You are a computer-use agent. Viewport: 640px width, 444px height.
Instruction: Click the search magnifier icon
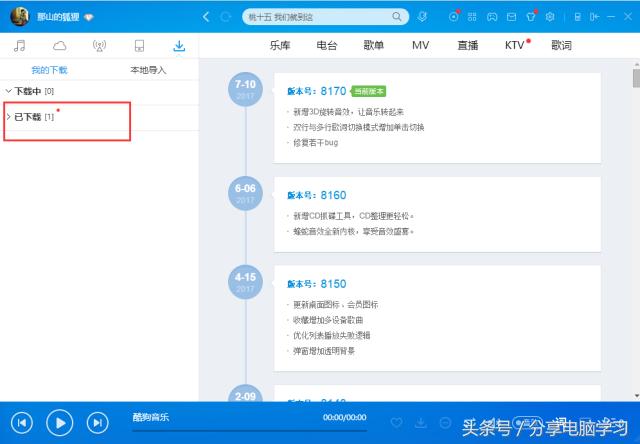[x=396, y=17]
